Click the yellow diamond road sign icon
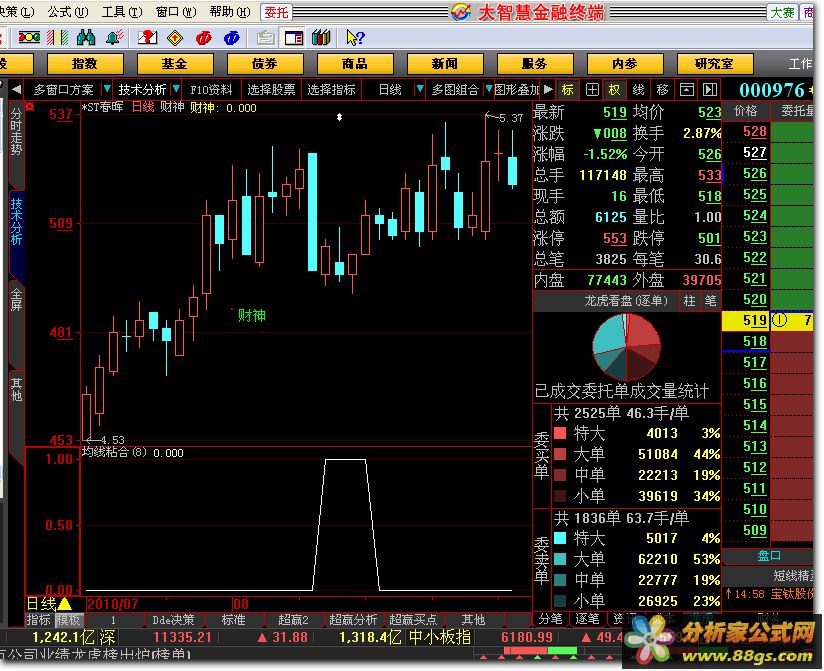 click(x=174, y=37)
